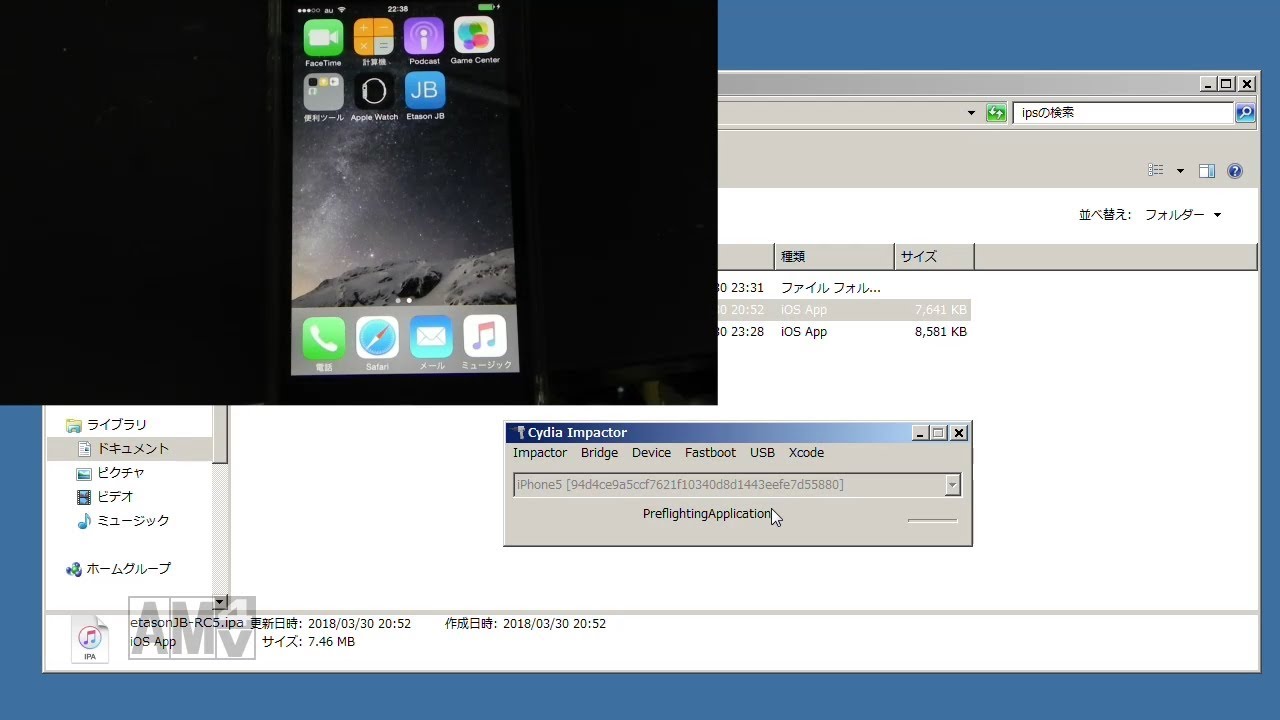The width and height of the screenshot is (1280, 720).
Task: Click the Homegroup icon in sidebar
Action: pos(74,569)
